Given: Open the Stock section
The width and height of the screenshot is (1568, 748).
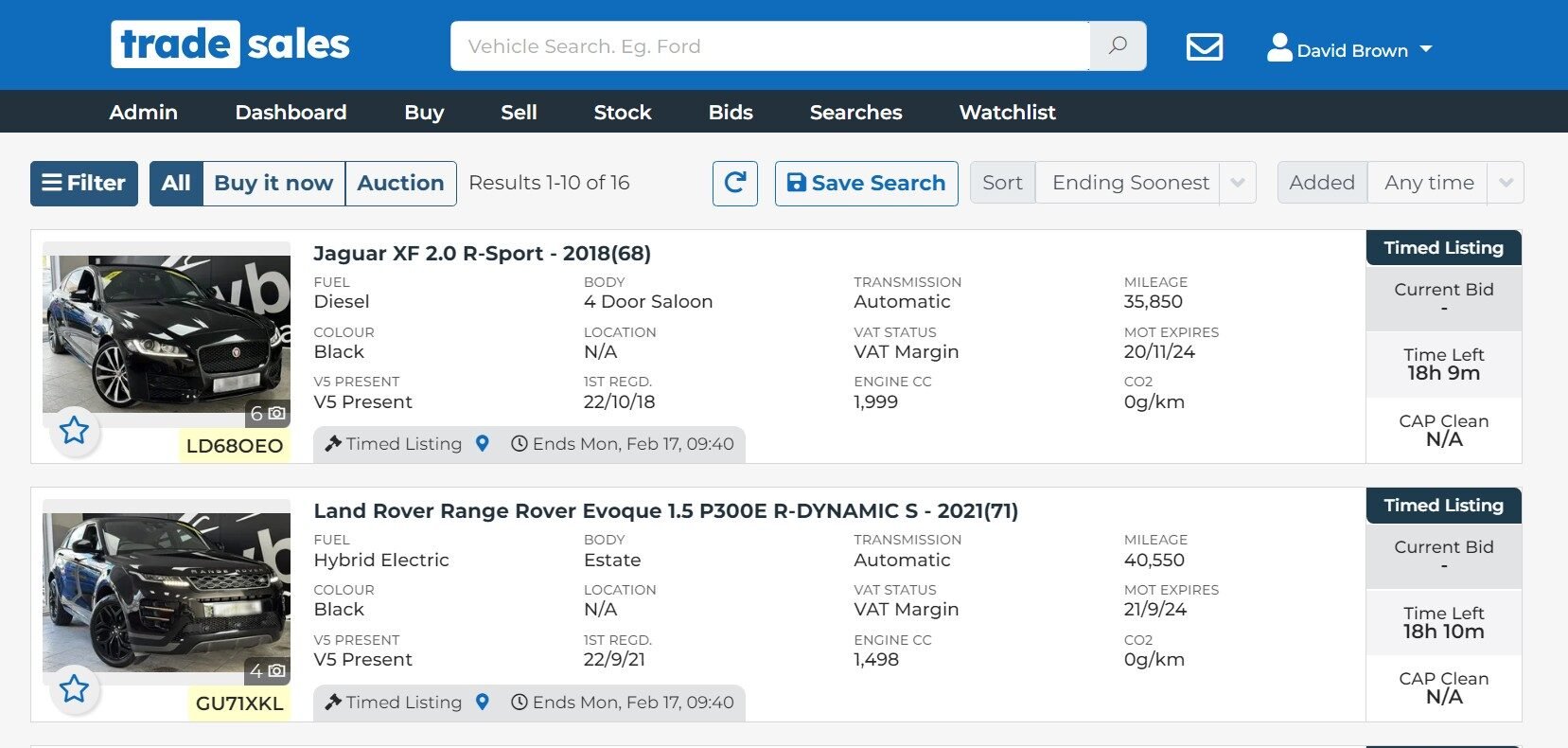Looking at the screenshot, I should point(623,112).
